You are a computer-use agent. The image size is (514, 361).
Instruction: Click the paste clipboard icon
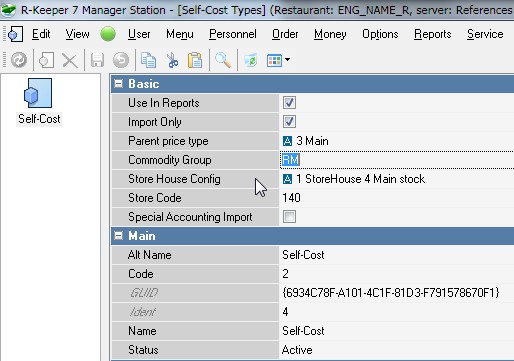pyautogui.click(x=195, y=60)
